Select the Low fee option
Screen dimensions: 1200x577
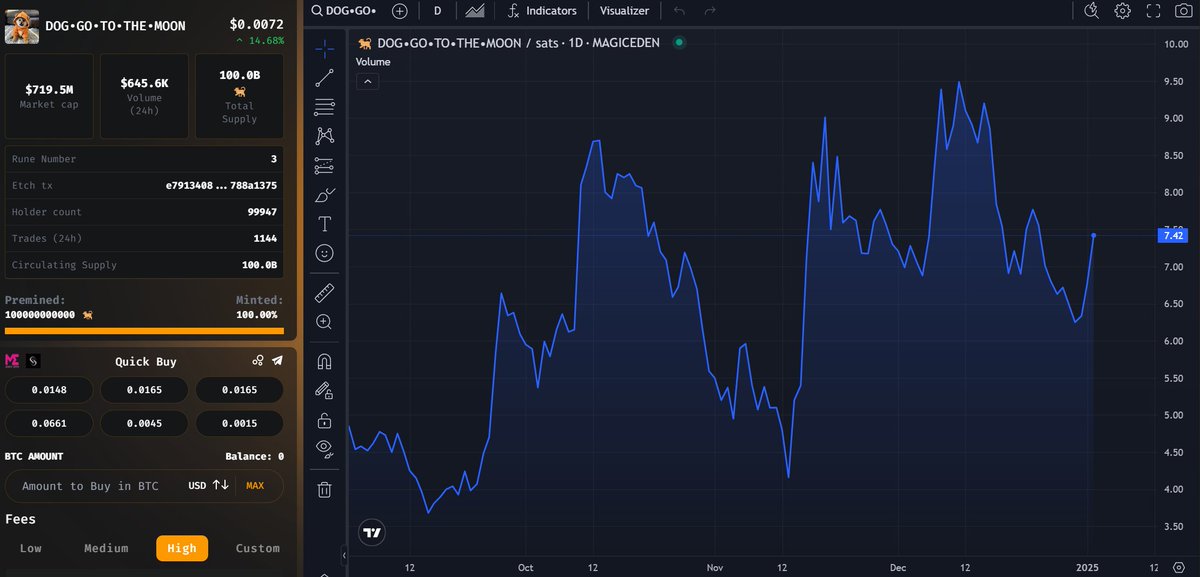[x=31, y=548]
